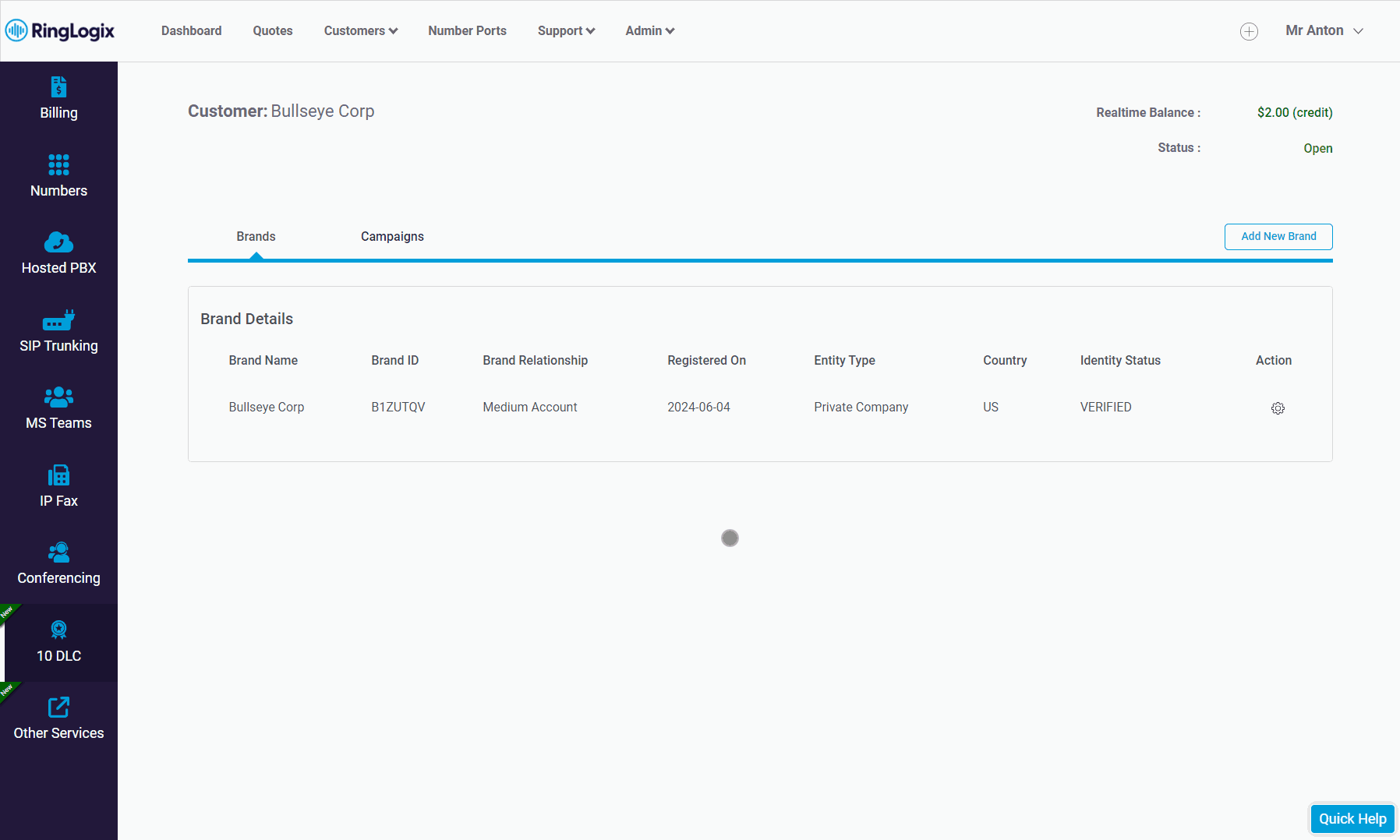Open the Mr Anton user menu
Screen dimensions: 1400x840
click(1324, 30)
